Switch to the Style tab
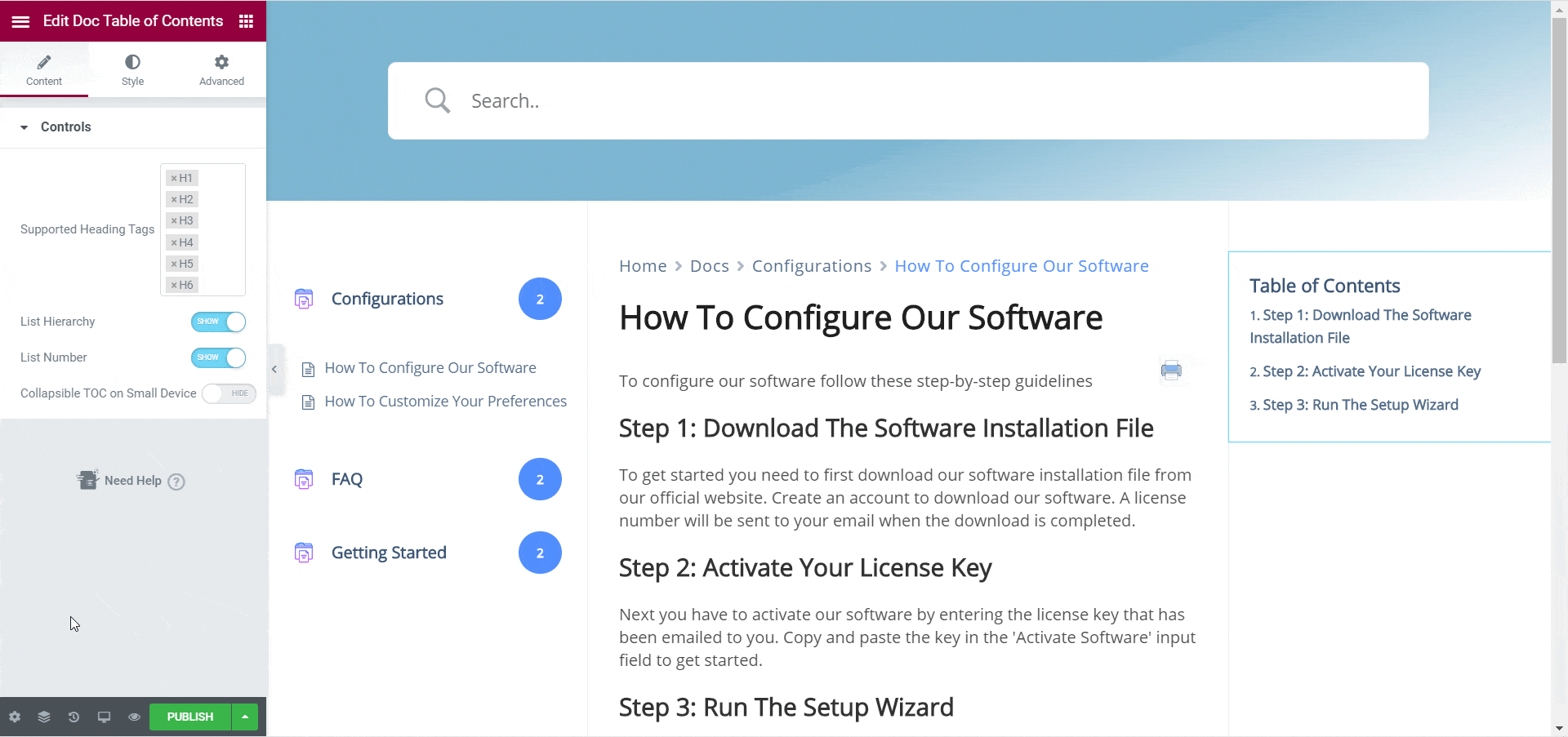This screenshot has height=737, width=1568. click(x=132, y=69)
